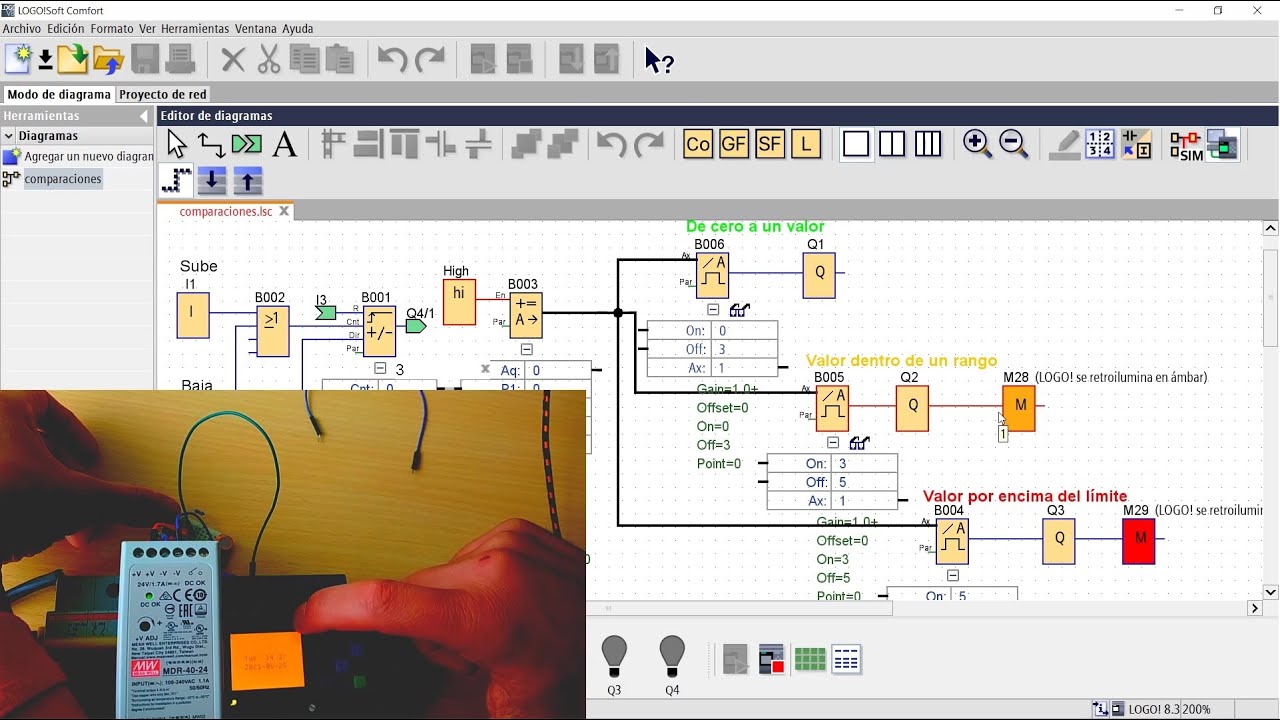Click the horizontal scrollbar right arrow
Viewport: 1280px width, 720px height.
(x=1254, y=608)
